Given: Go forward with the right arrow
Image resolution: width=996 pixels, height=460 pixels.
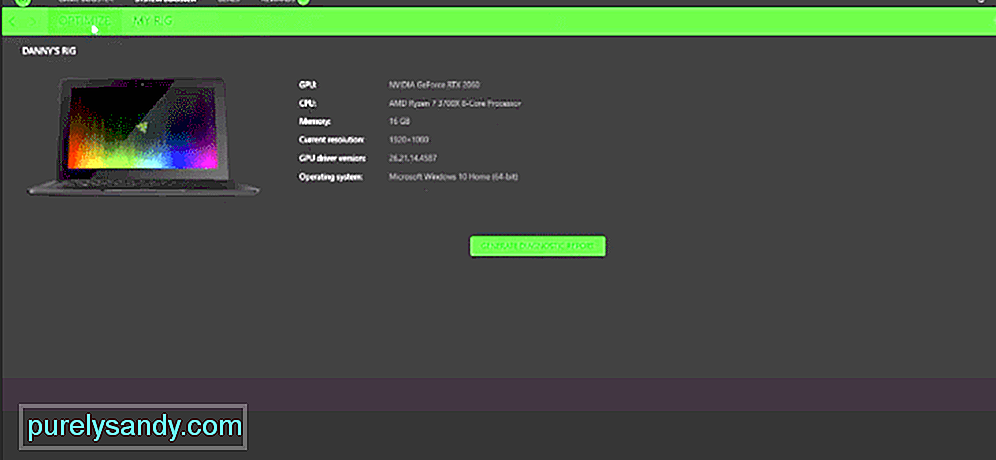Looking at the screenshot, I should click(x=33, y=22).
